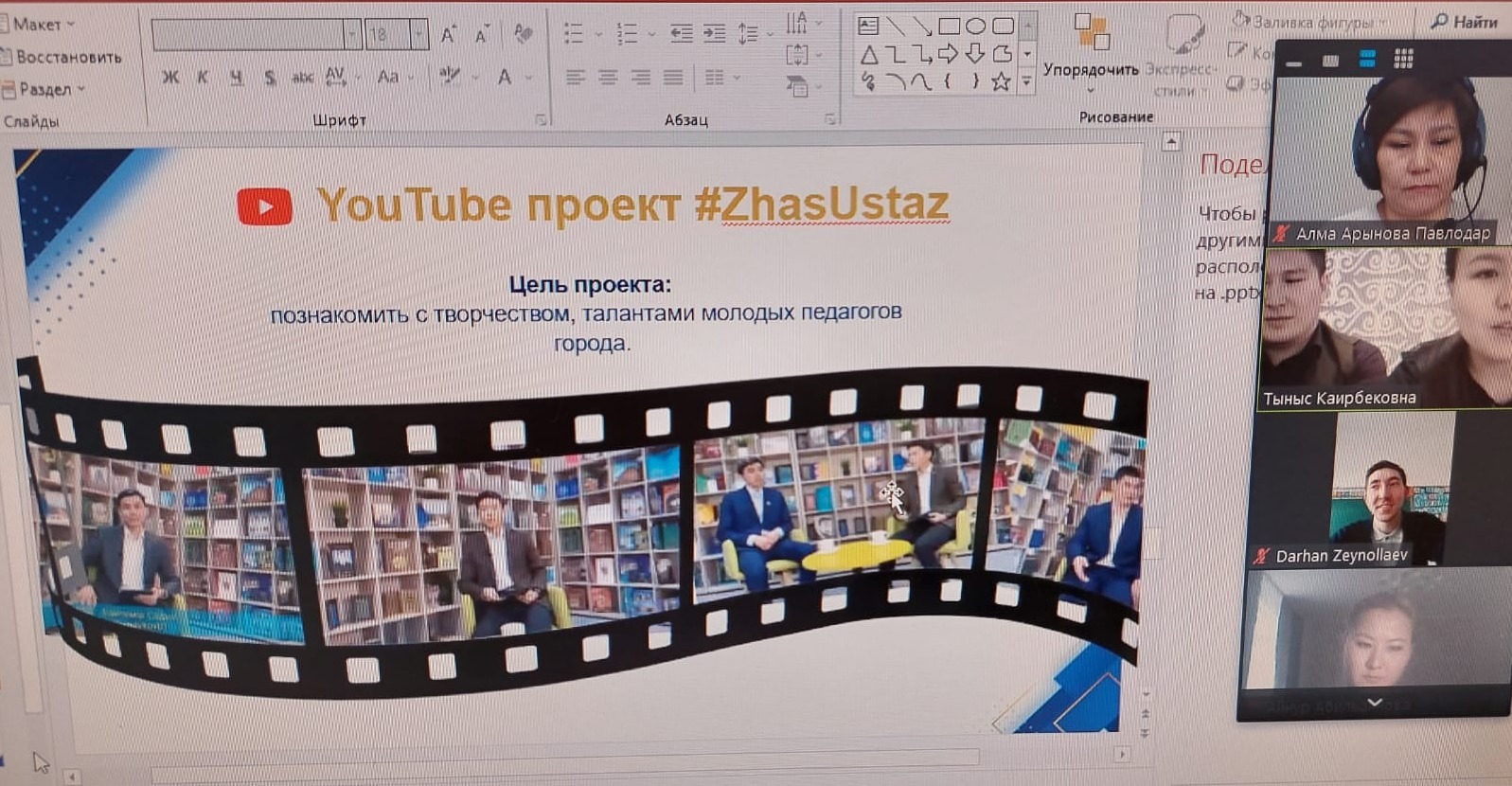
Task: Toggle strikethrough (abc) formatting
Action: tap(302, 78)
